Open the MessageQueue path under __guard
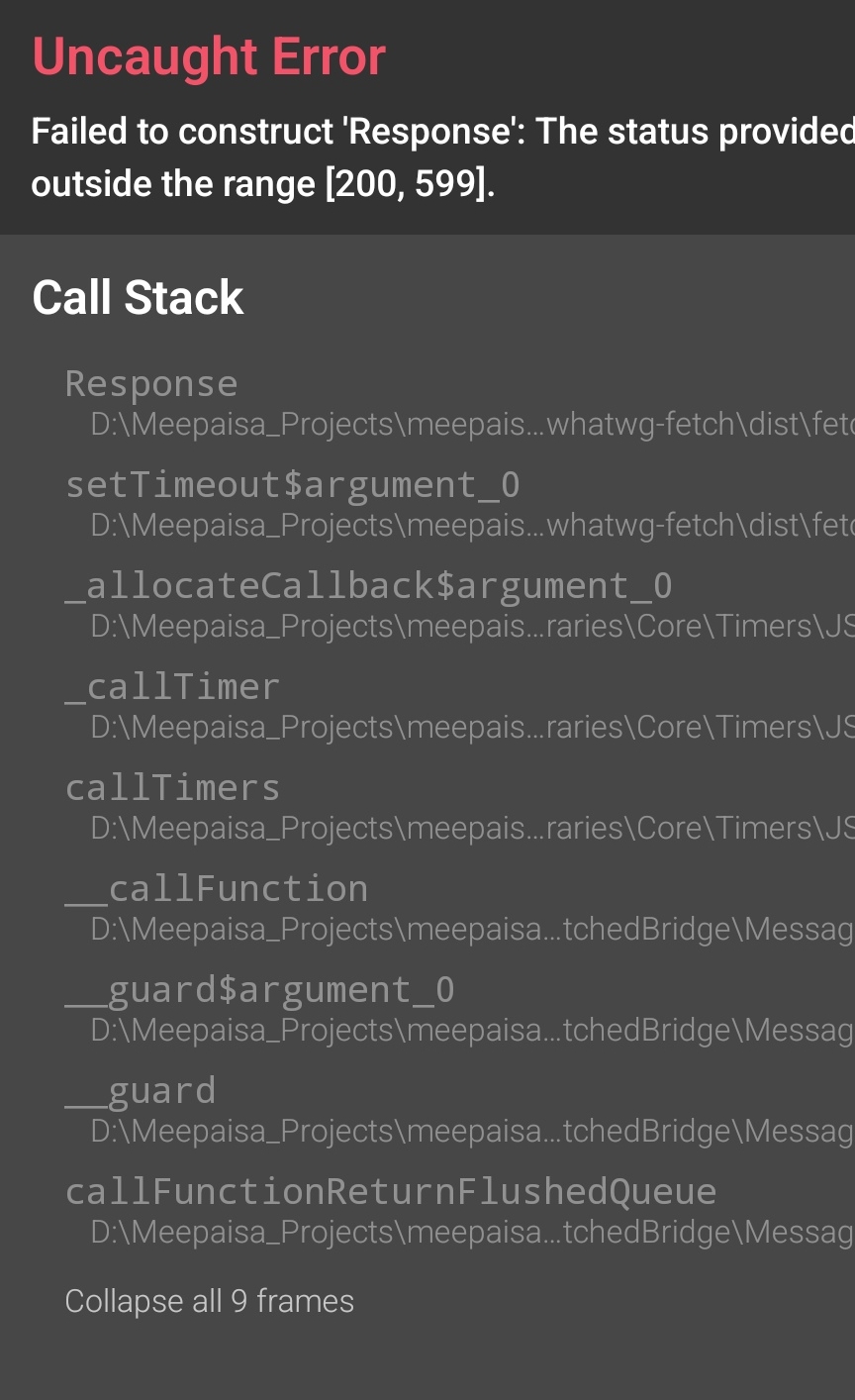Image resolution: width=855 pixels, height=1400 pixels. [x=473, y=1132]
